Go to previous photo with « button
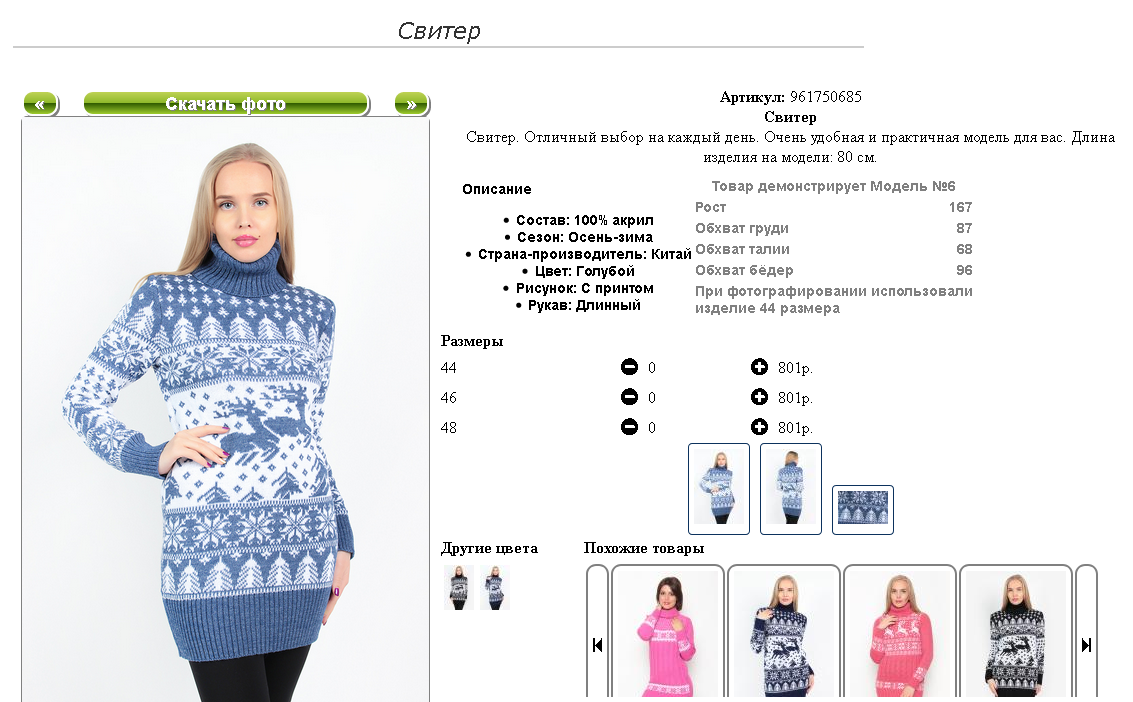Image resolution: width=1133 pixels, height=702 pixels. click(40, 104)
